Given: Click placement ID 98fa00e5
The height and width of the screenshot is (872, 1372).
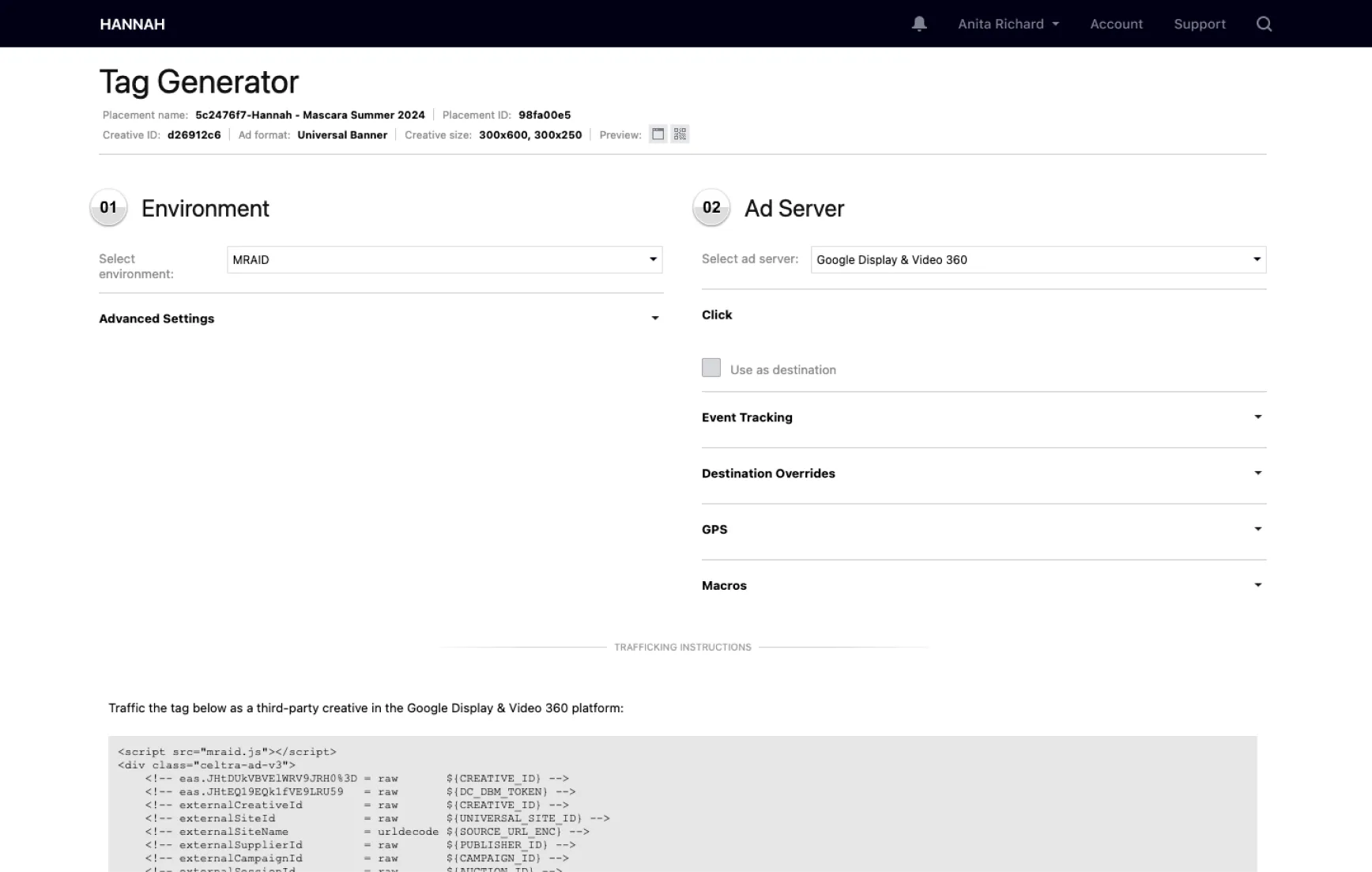Looking at the screenshot, I should click(x=545, y=115).
